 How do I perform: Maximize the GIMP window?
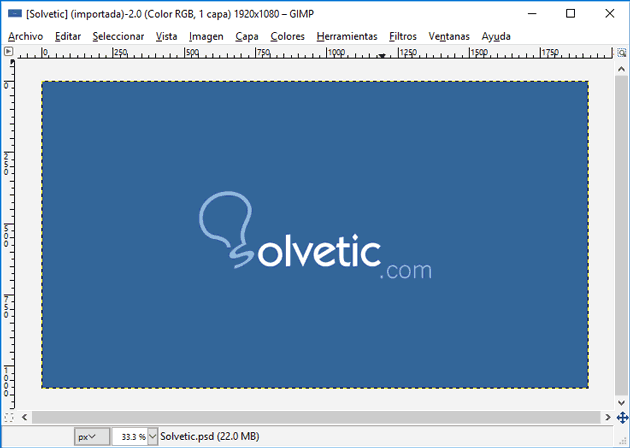click(x=570, y=14)
